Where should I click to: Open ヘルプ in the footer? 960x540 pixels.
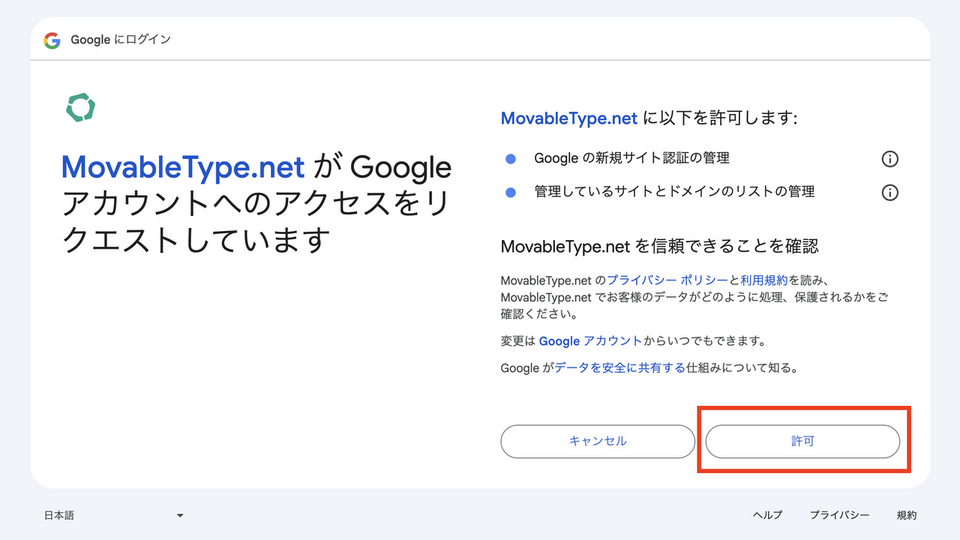point(767,516)
